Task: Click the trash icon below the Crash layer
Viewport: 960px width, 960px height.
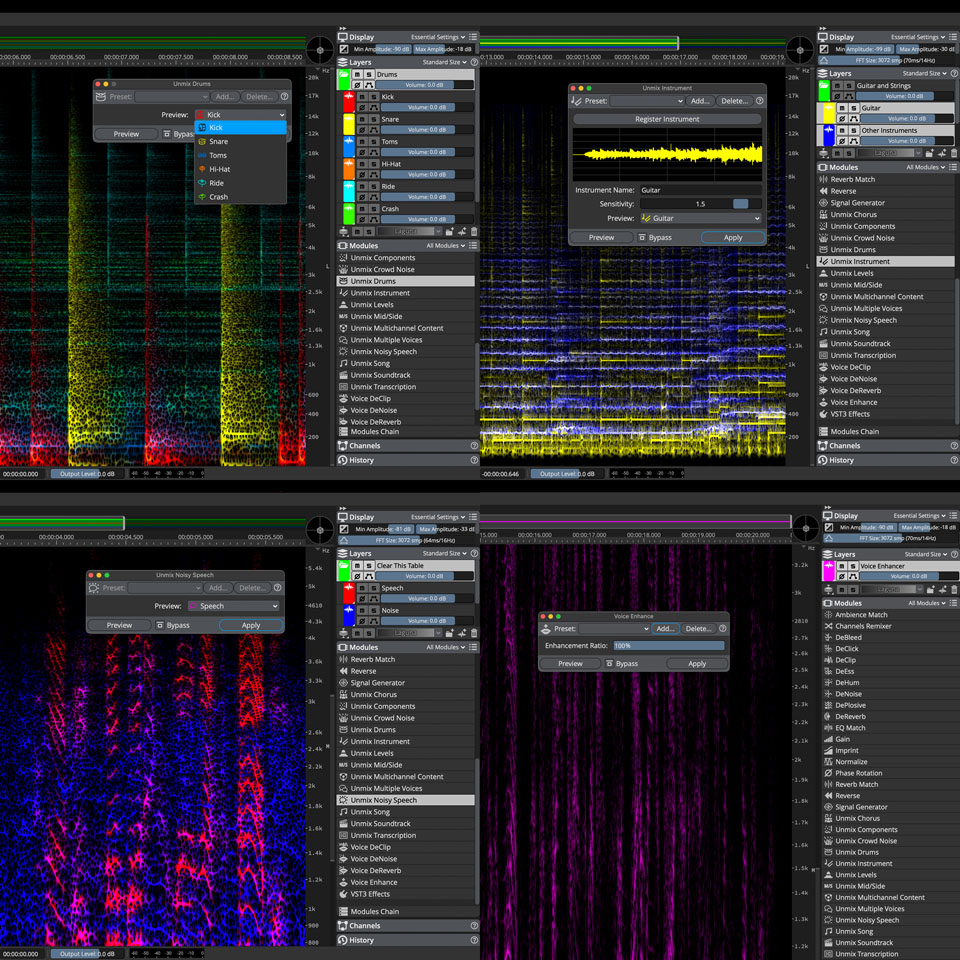Action: 473,231
